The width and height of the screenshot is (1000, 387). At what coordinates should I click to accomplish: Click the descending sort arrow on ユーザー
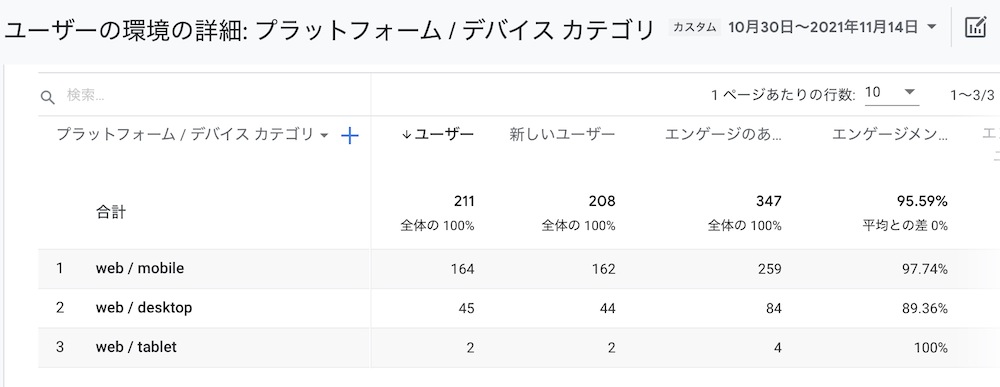coord(406,135)
